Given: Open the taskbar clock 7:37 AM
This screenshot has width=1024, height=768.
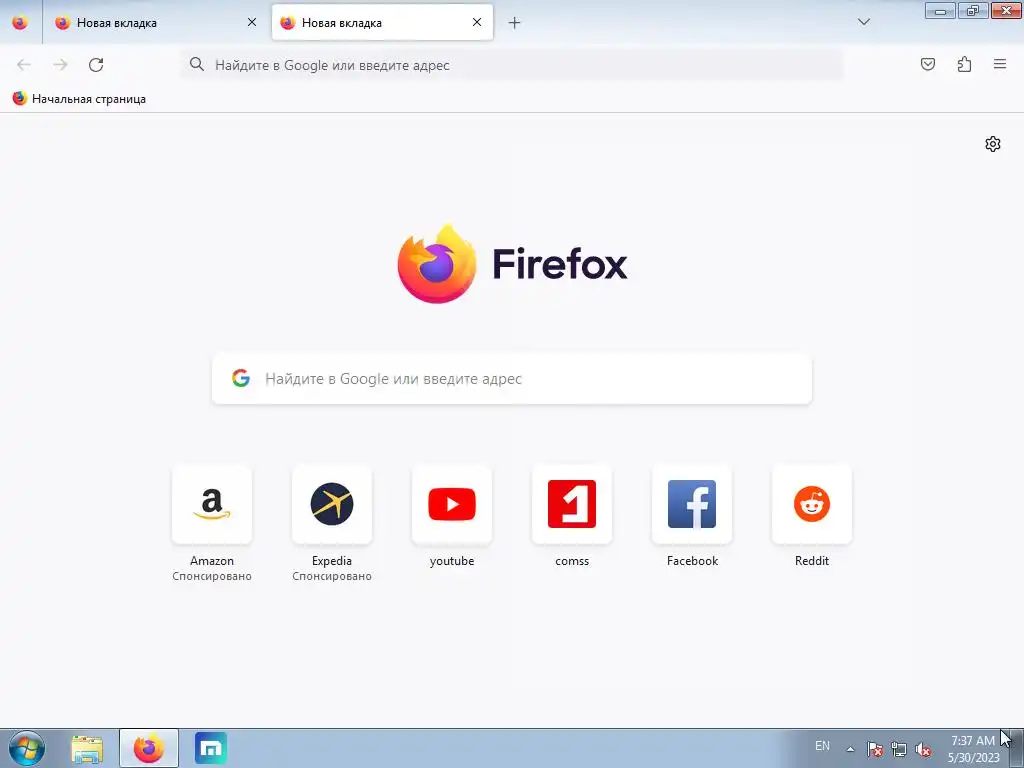Looking at the screenshot, I should pyautogui.click(x=973, y=749).
